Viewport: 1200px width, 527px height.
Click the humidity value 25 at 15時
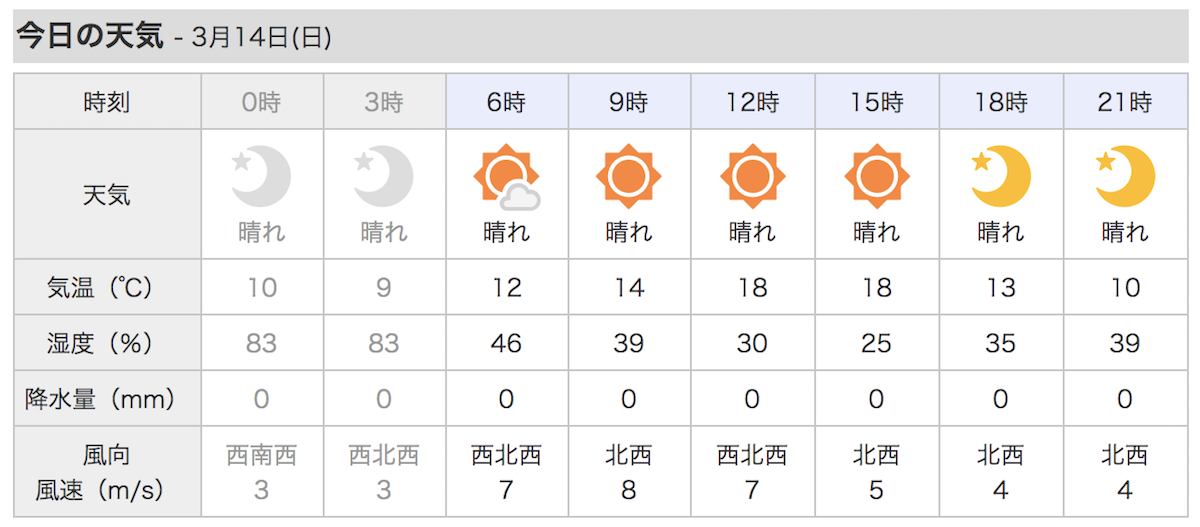click(876, 343)
